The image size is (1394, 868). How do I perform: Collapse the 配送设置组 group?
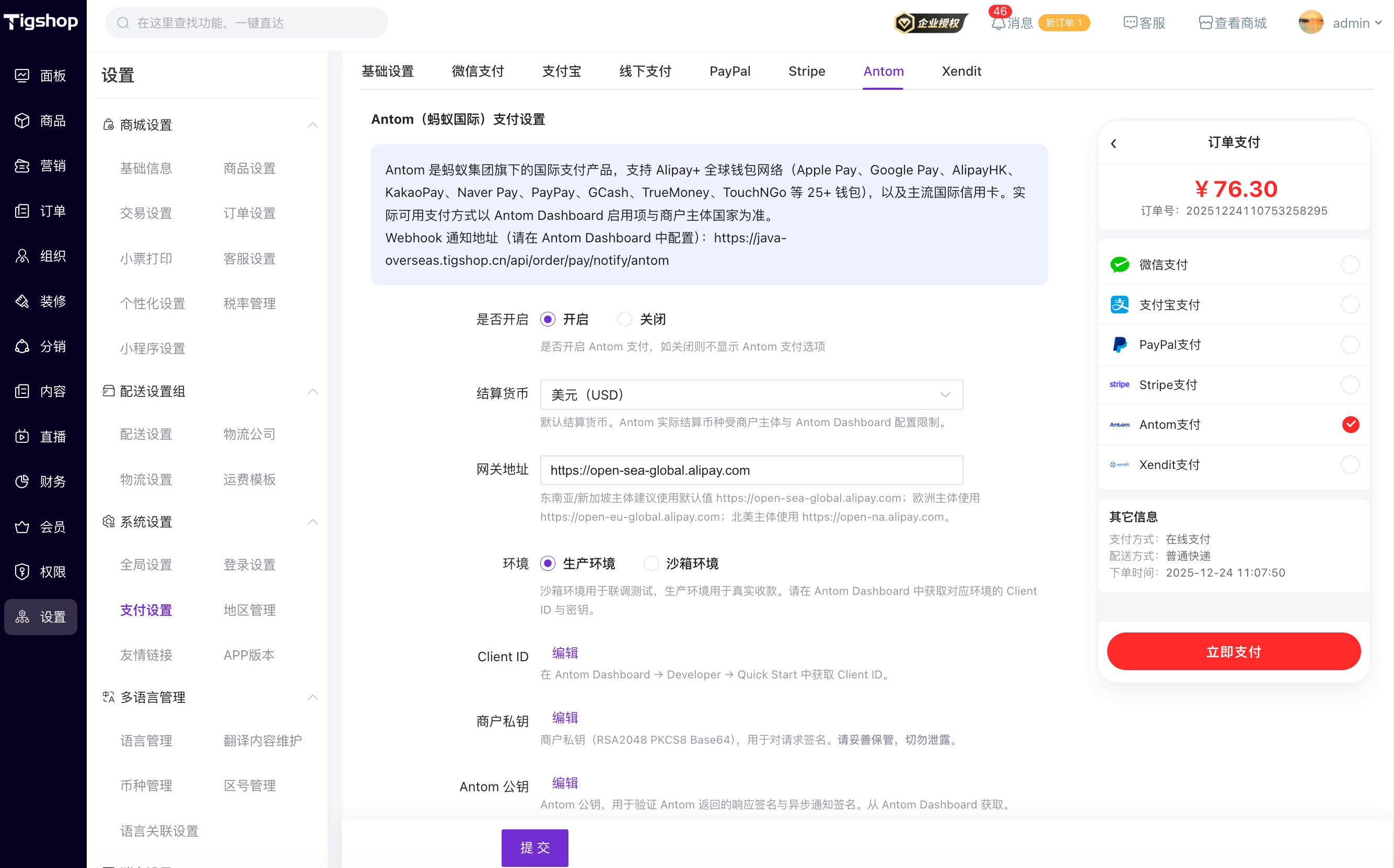click(313, 392)
